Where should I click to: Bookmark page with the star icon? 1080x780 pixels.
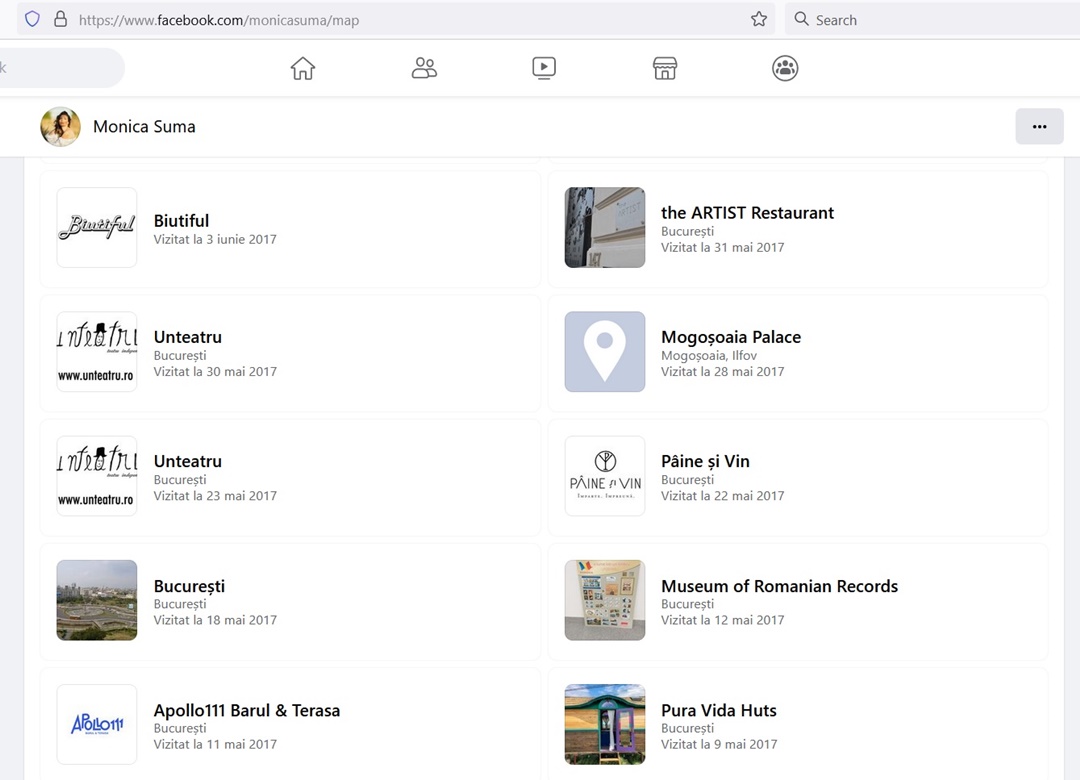(x=759, y=19)
